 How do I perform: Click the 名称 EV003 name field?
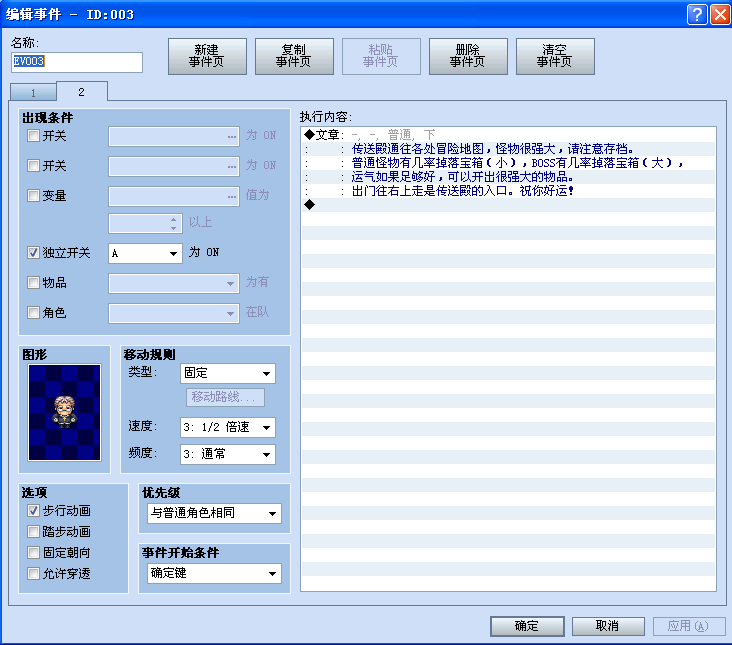(x=77, y=62)
